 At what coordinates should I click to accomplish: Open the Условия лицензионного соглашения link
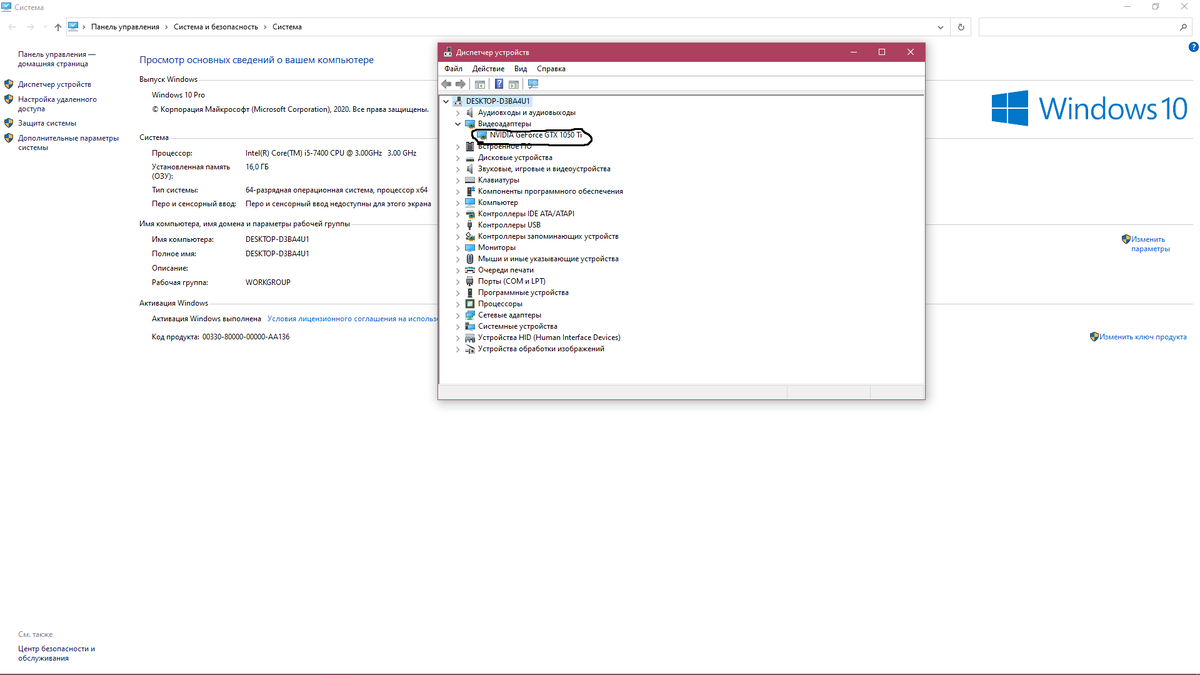(x=353, y=319)
